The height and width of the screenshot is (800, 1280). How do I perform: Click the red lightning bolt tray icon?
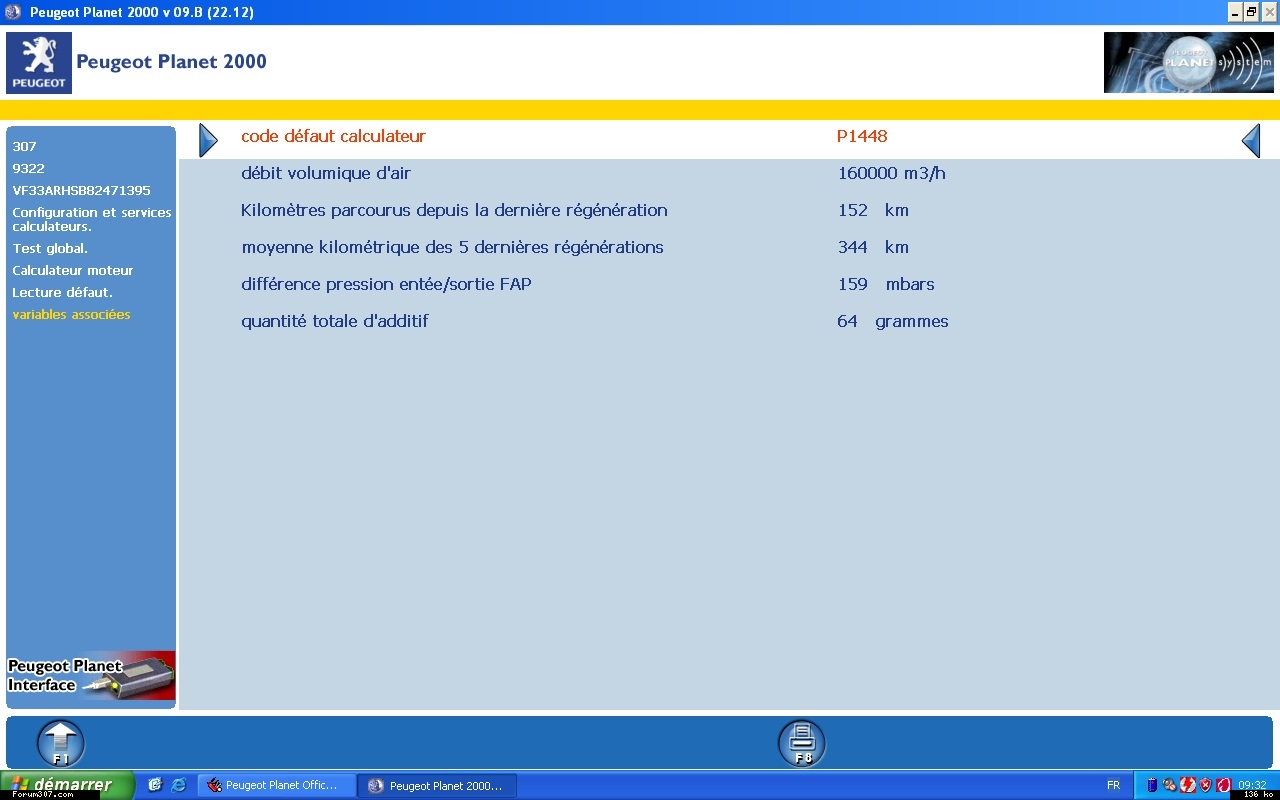[1188, 785]
